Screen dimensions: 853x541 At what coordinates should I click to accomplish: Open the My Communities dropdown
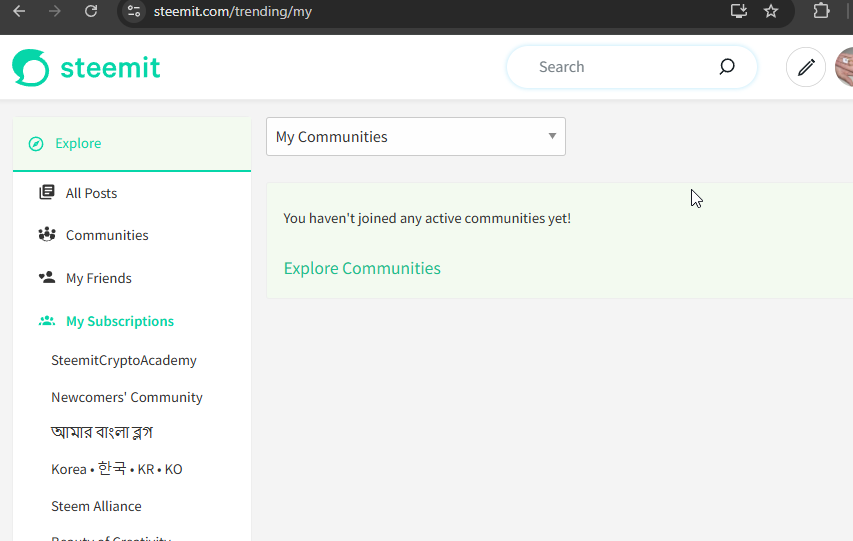416,137
